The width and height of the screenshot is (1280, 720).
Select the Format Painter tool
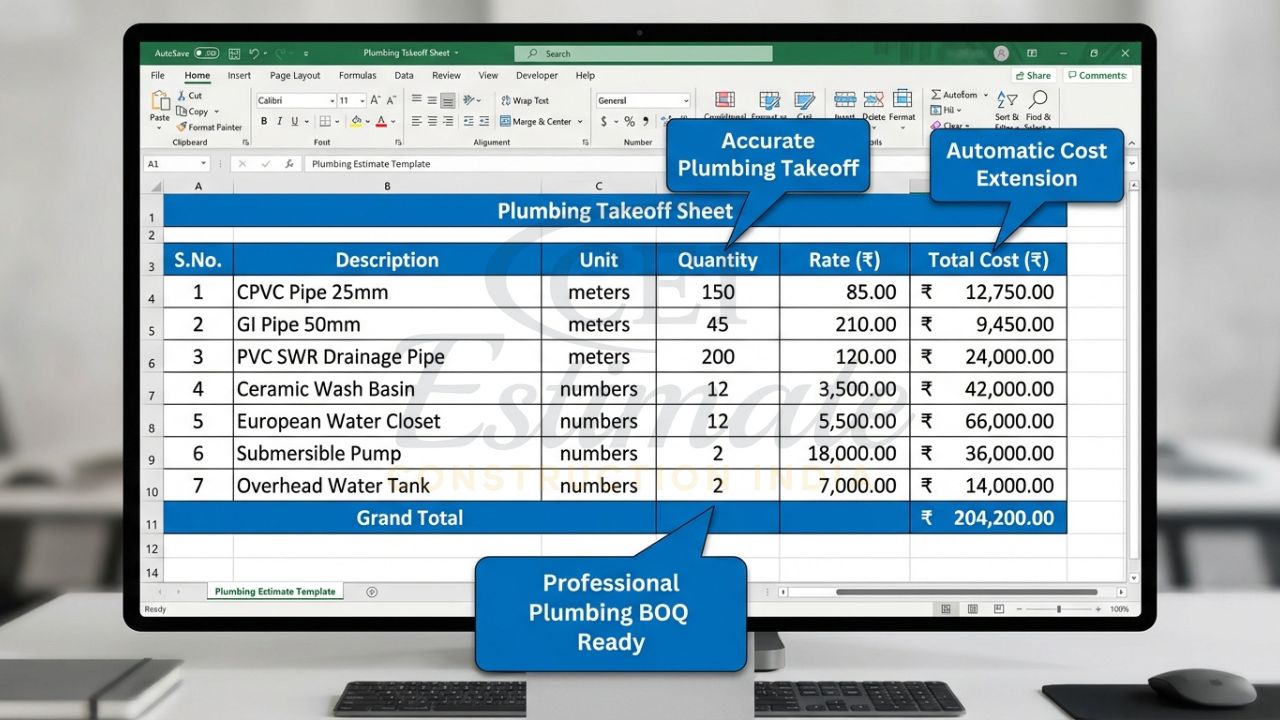(208, 128)
